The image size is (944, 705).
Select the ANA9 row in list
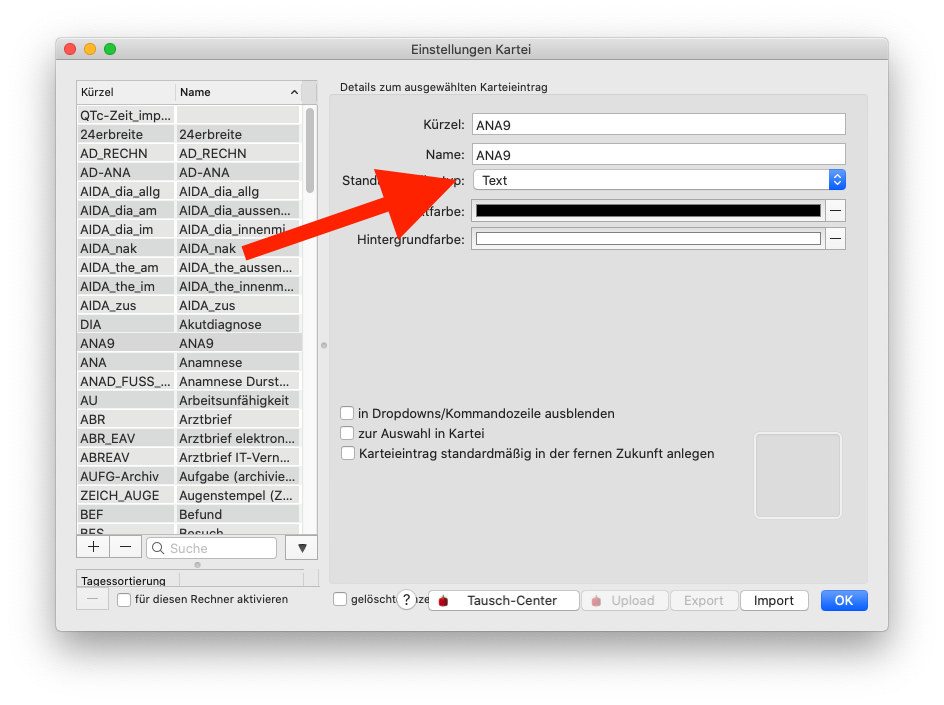(188, 343)
